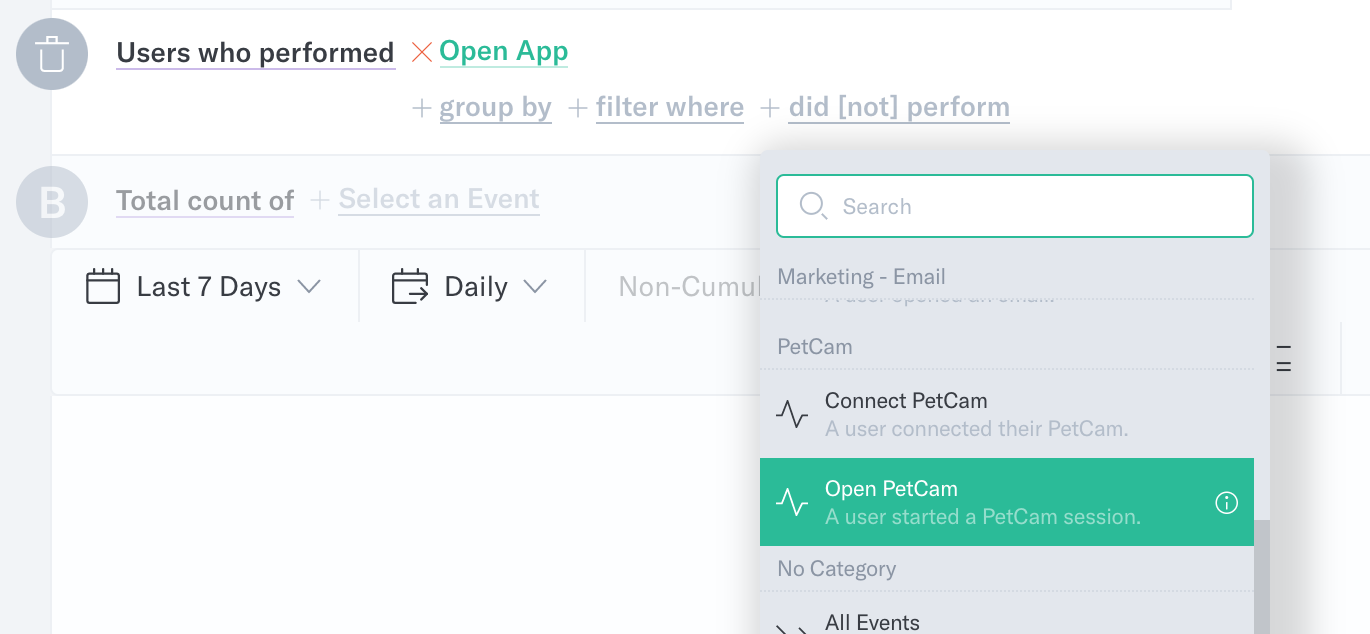This screenshot has height=634, width=1370.
Task: Click the pulse icon beside Connect PetCam
Action: pos(792,414)
